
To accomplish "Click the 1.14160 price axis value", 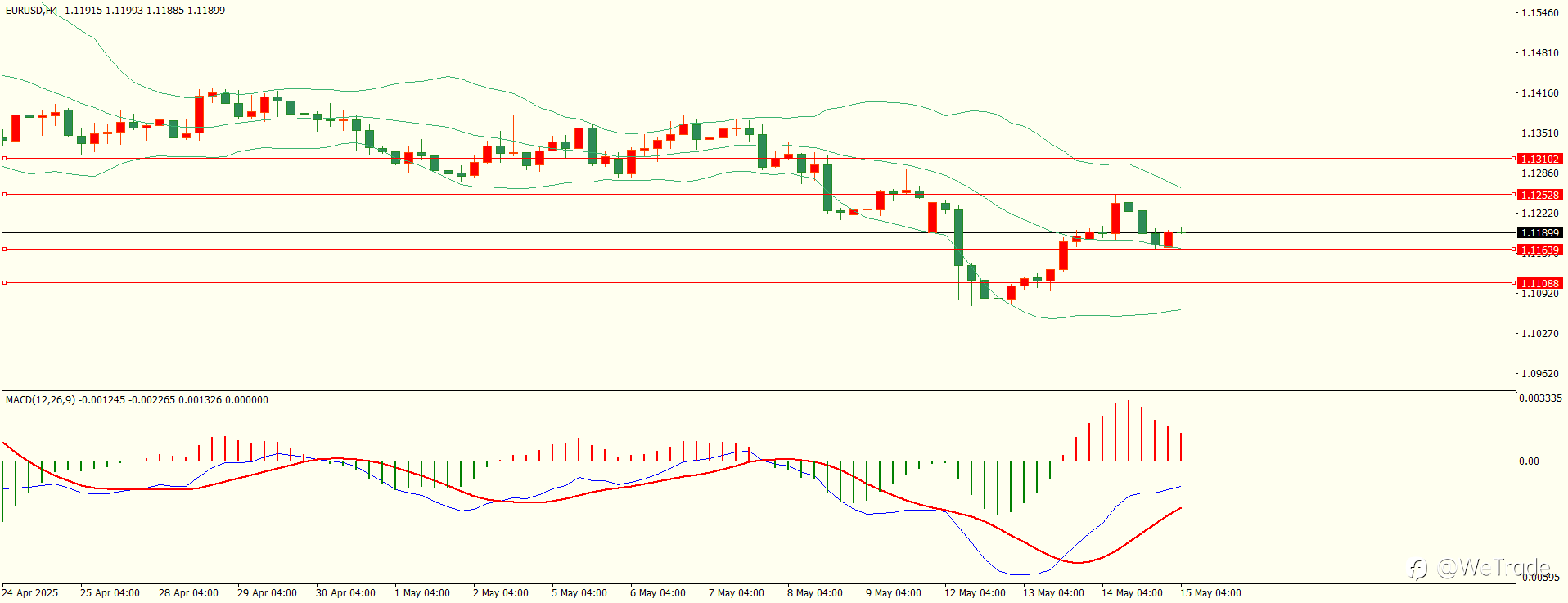I will [x=1539, y=93].
